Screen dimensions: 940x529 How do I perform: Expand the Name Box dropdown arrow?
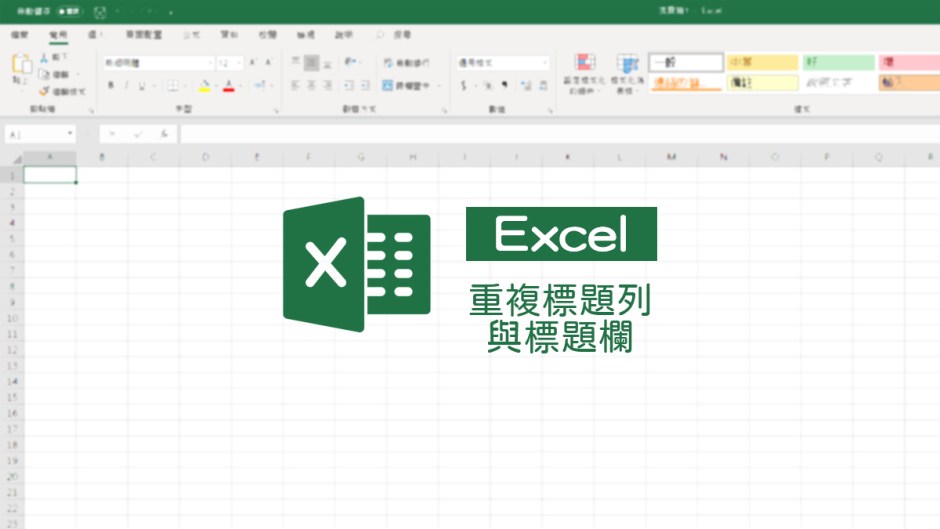pyautogui.click(x=70, y=133)
